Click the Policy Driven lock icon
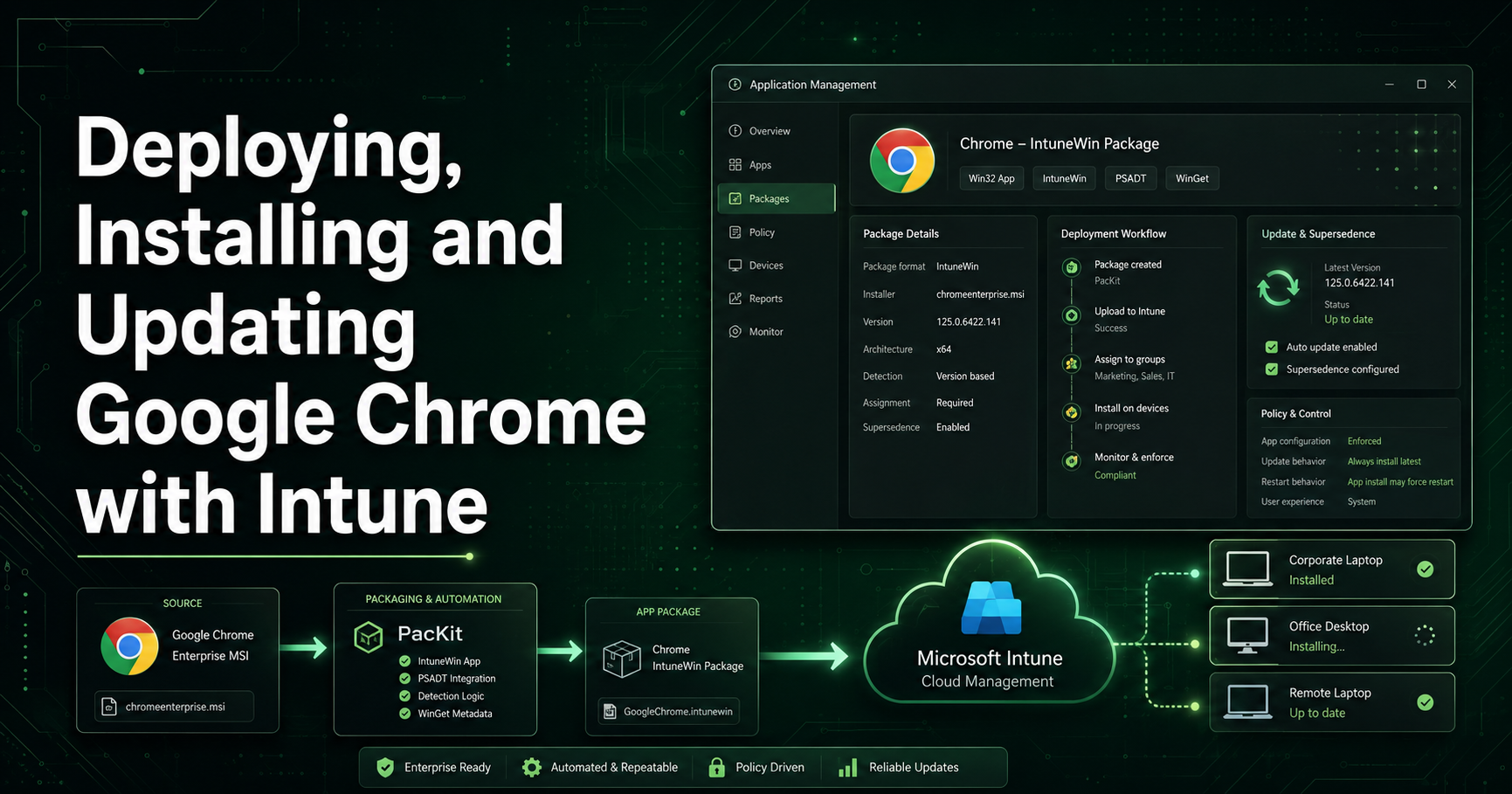Screen dimensions: 1512x794 point(716,768)
